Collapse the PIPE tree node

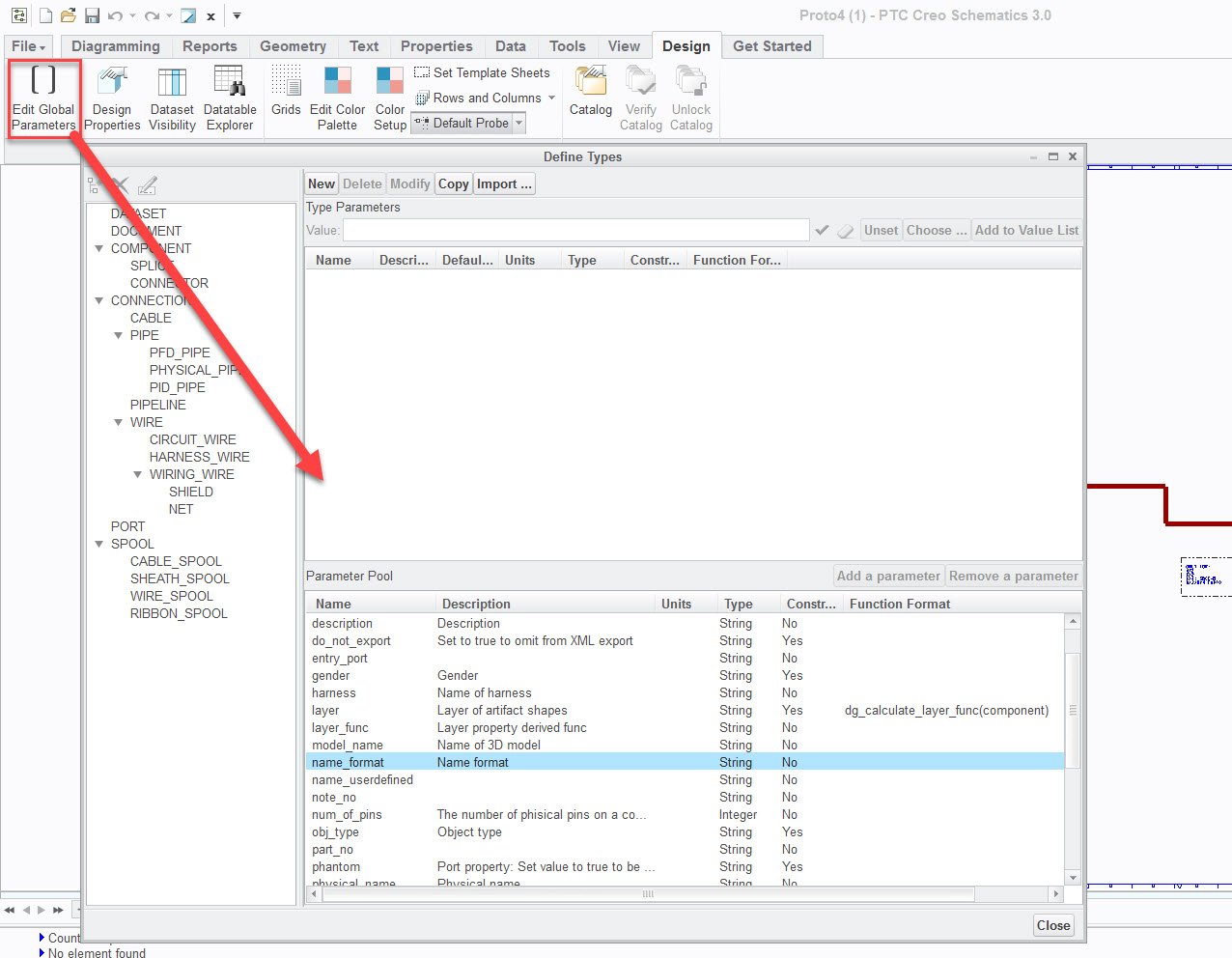coord(119,335)
